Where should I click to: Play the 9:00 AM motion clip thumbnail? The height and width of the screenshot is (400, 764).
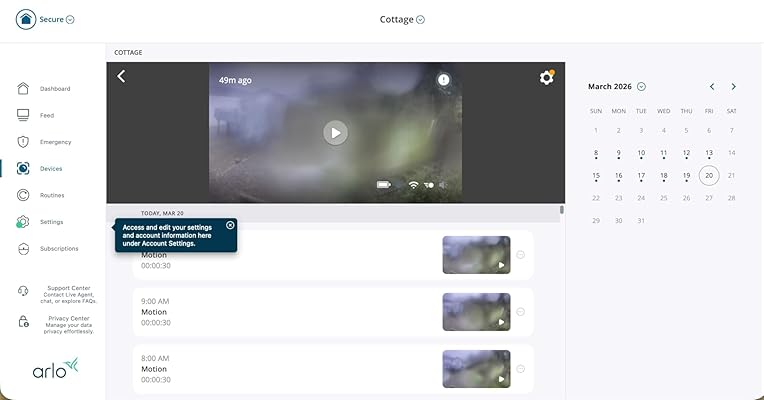tap(477, 312)
